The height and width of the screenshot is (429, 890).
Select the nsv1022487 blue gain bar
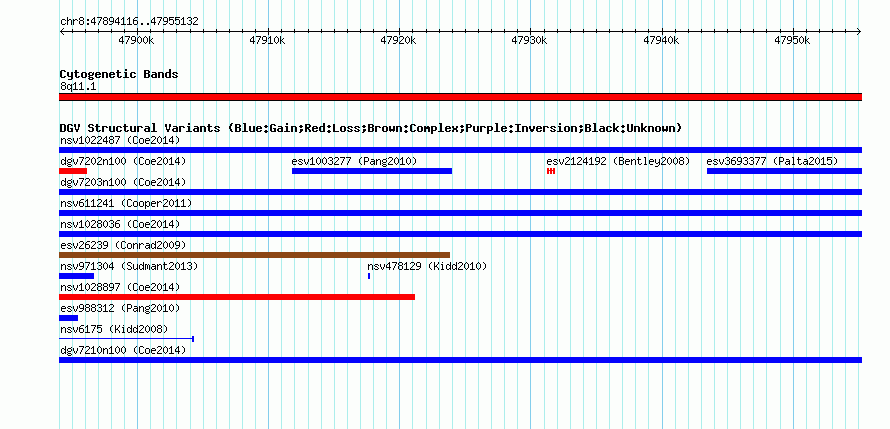[x=460, y=150]
